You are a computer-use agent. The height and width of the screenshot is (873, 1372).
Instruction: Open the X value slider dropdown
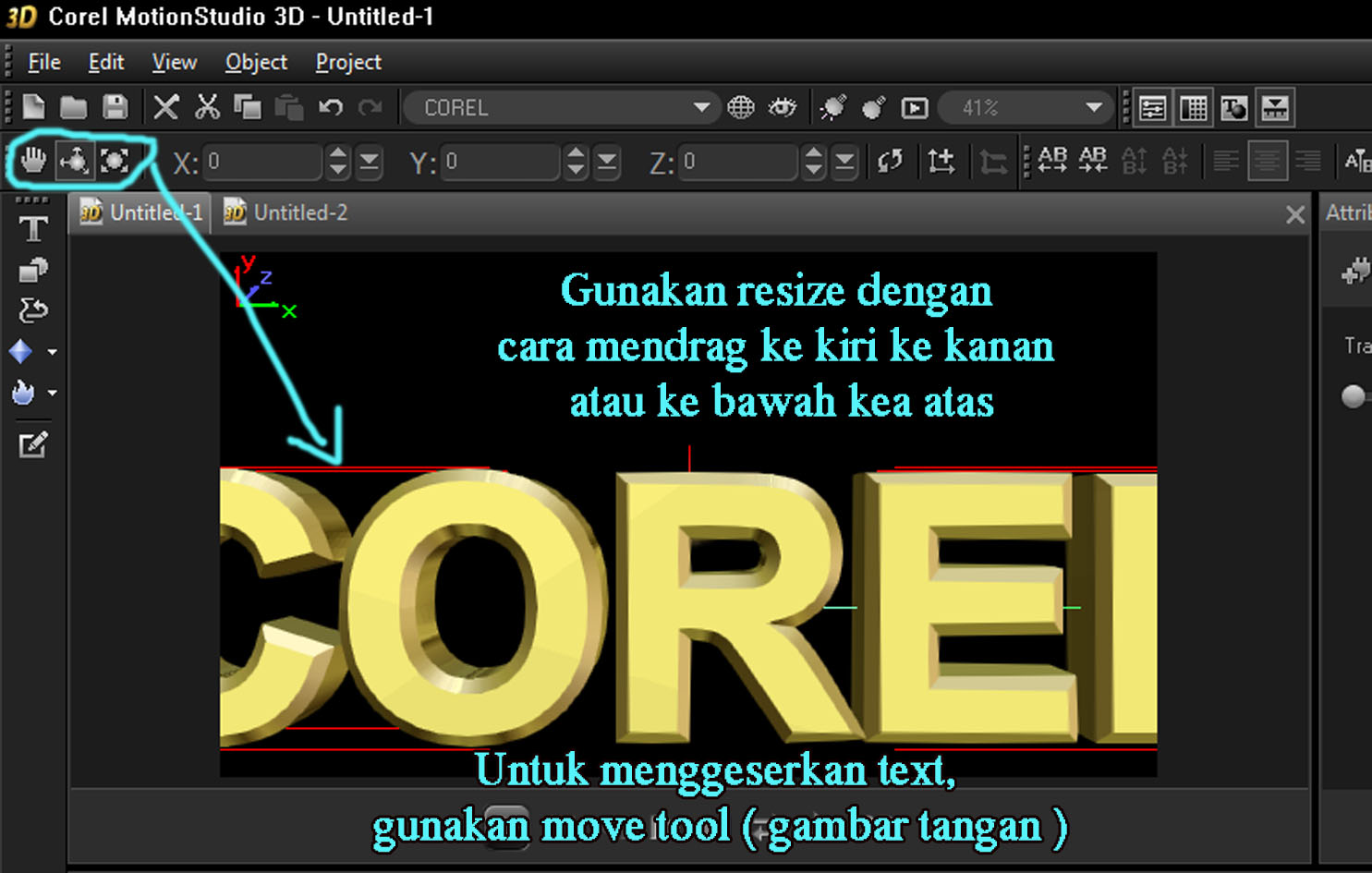tap(370, 163)
